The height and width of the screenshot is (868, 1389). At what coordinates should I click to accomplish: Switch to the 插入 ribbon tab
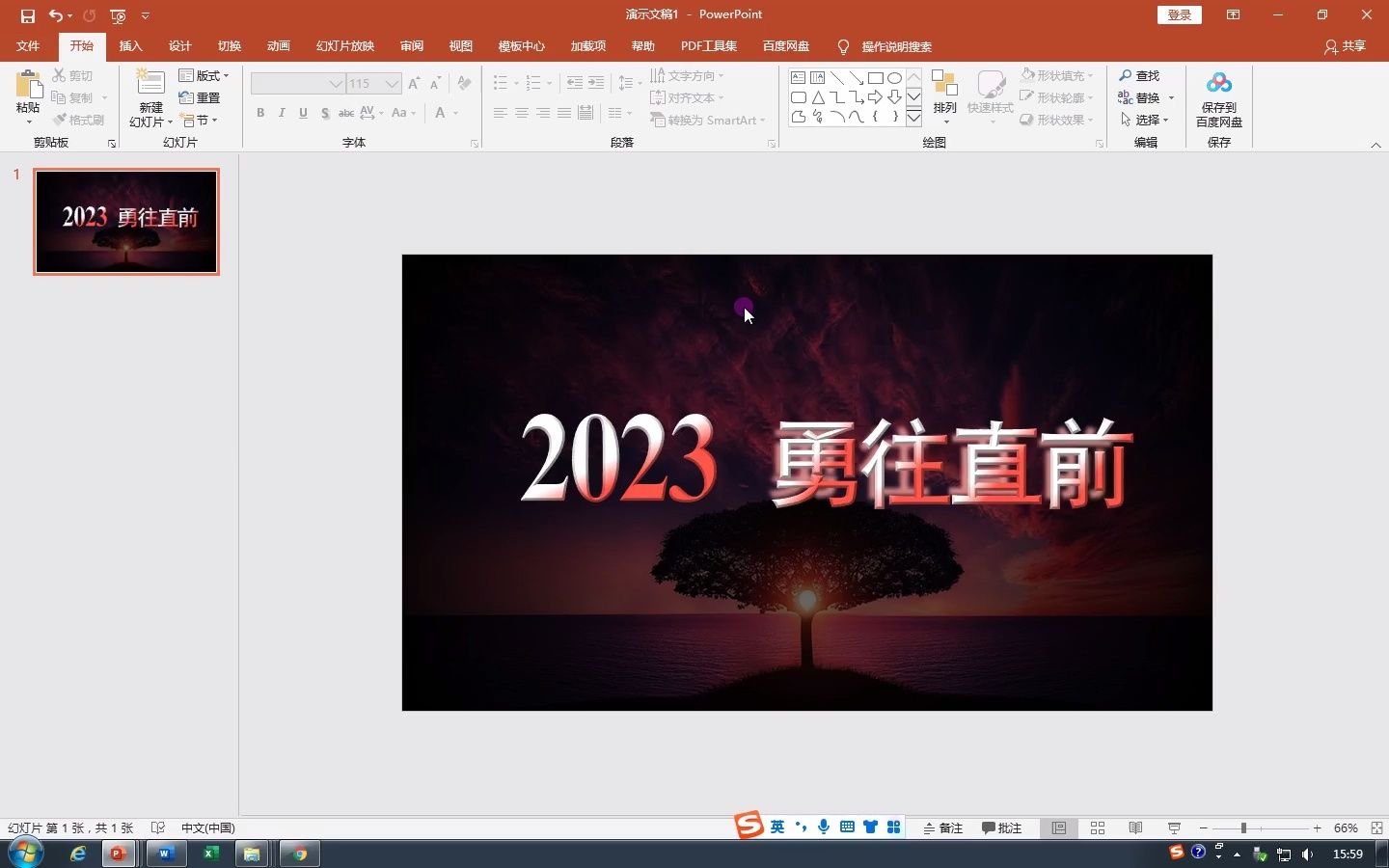pyautogui.click(x=130, y=45)
